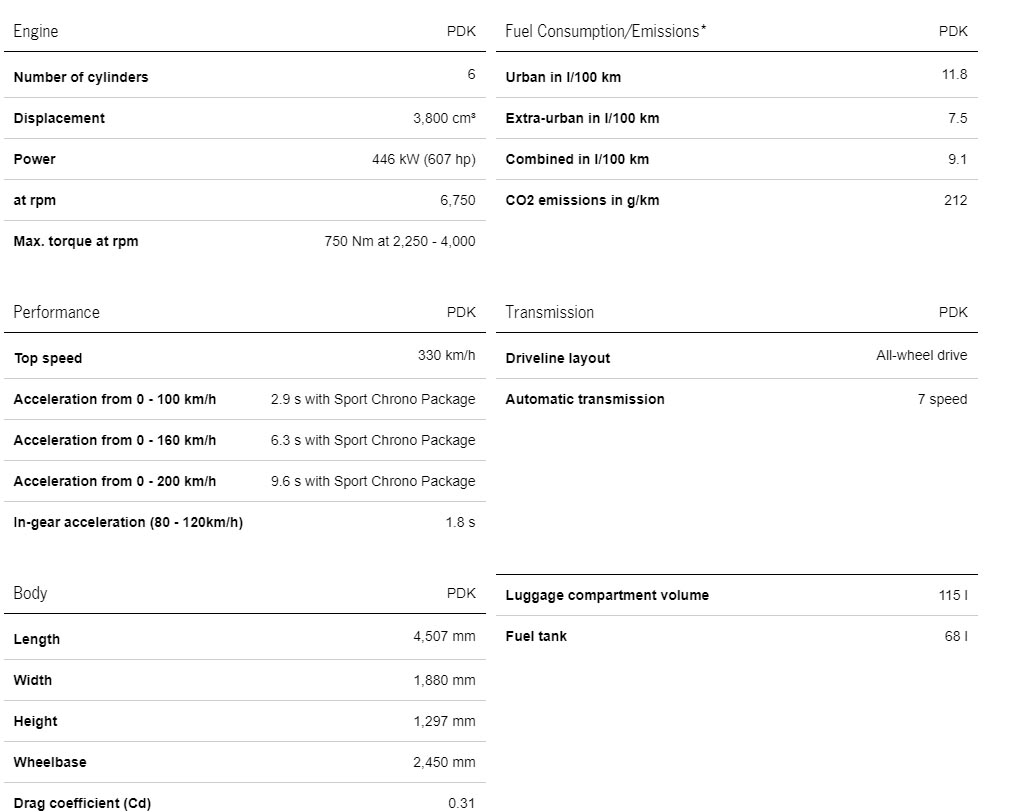Click the Power value 446 kW (607 hp)
Viewport: 1011px width, 812px height.
click(424, 159)
